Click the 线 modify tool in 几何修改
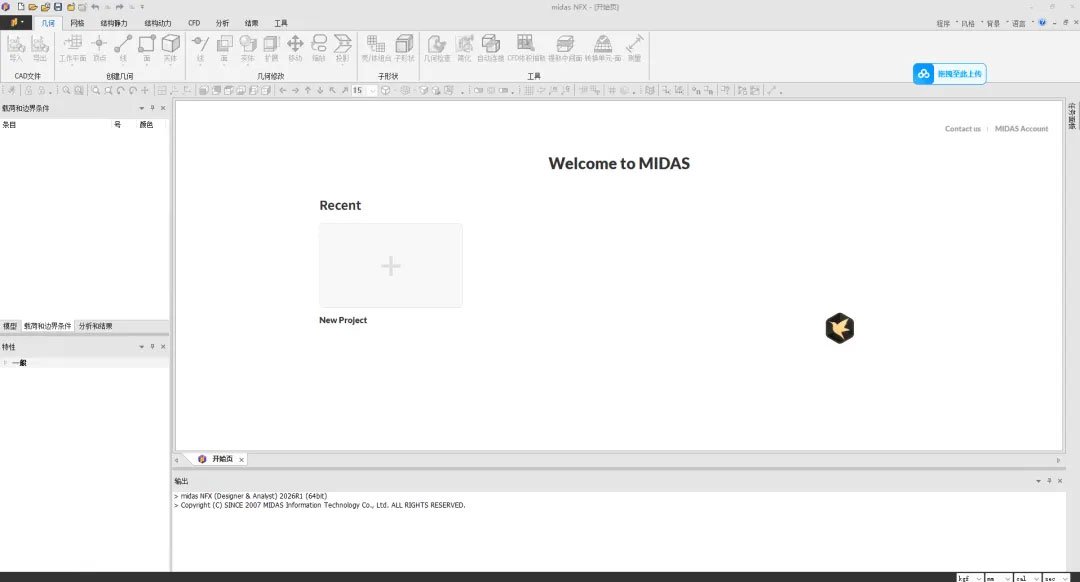The width and height of the screenshot is (1080, 582). (x=200, y=48)
